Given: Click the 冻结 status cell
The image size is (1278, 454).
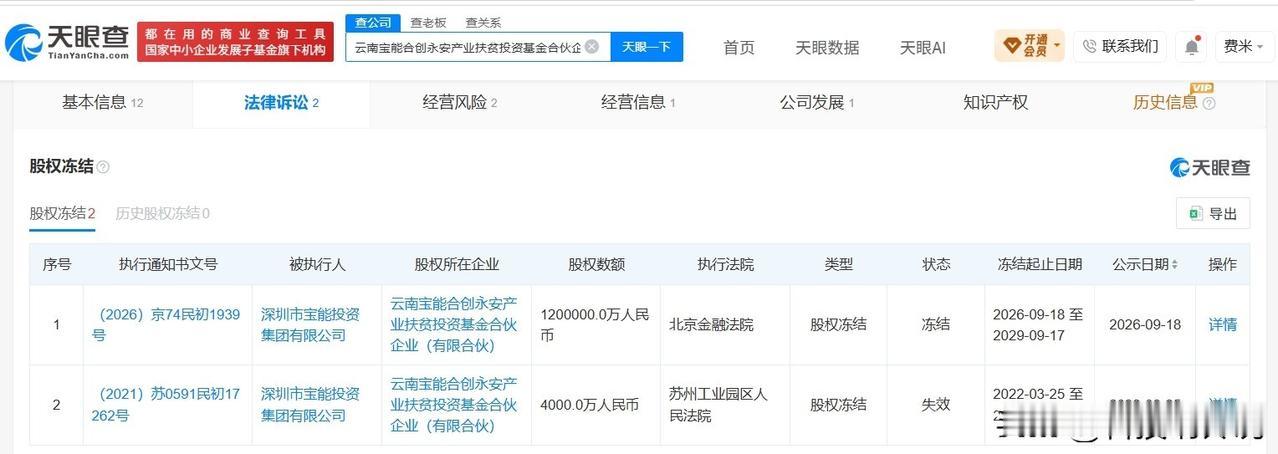Looking at the screenshot, I should tap(936, 325).
